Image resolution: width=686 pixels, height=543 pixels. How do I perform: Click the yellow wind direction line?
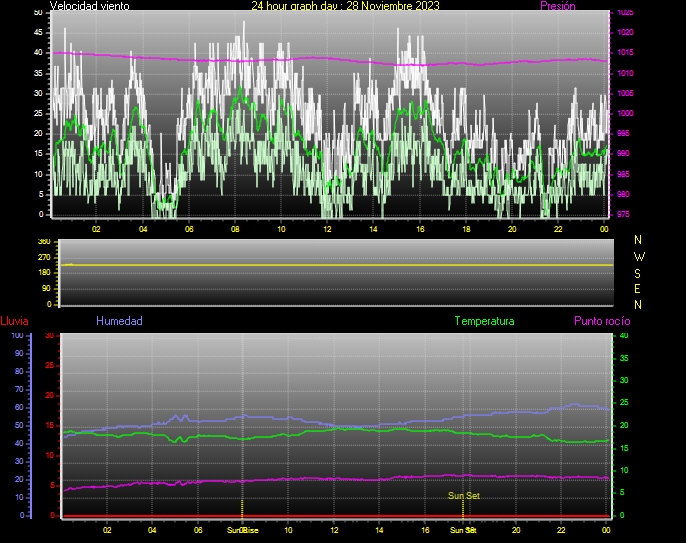pyautogui.click(x=337, y=265)
